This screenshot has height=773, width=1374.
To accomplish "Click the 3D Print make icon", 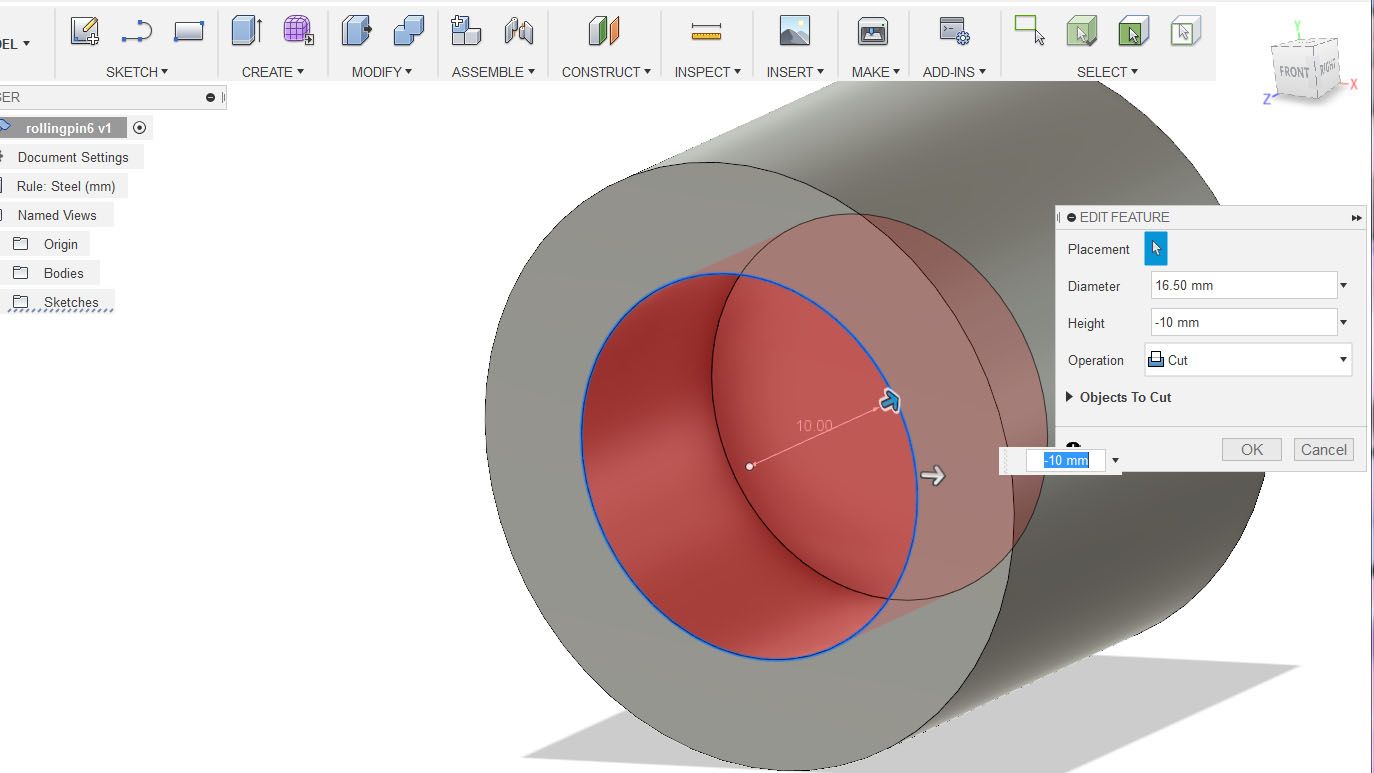I will 873,32.
